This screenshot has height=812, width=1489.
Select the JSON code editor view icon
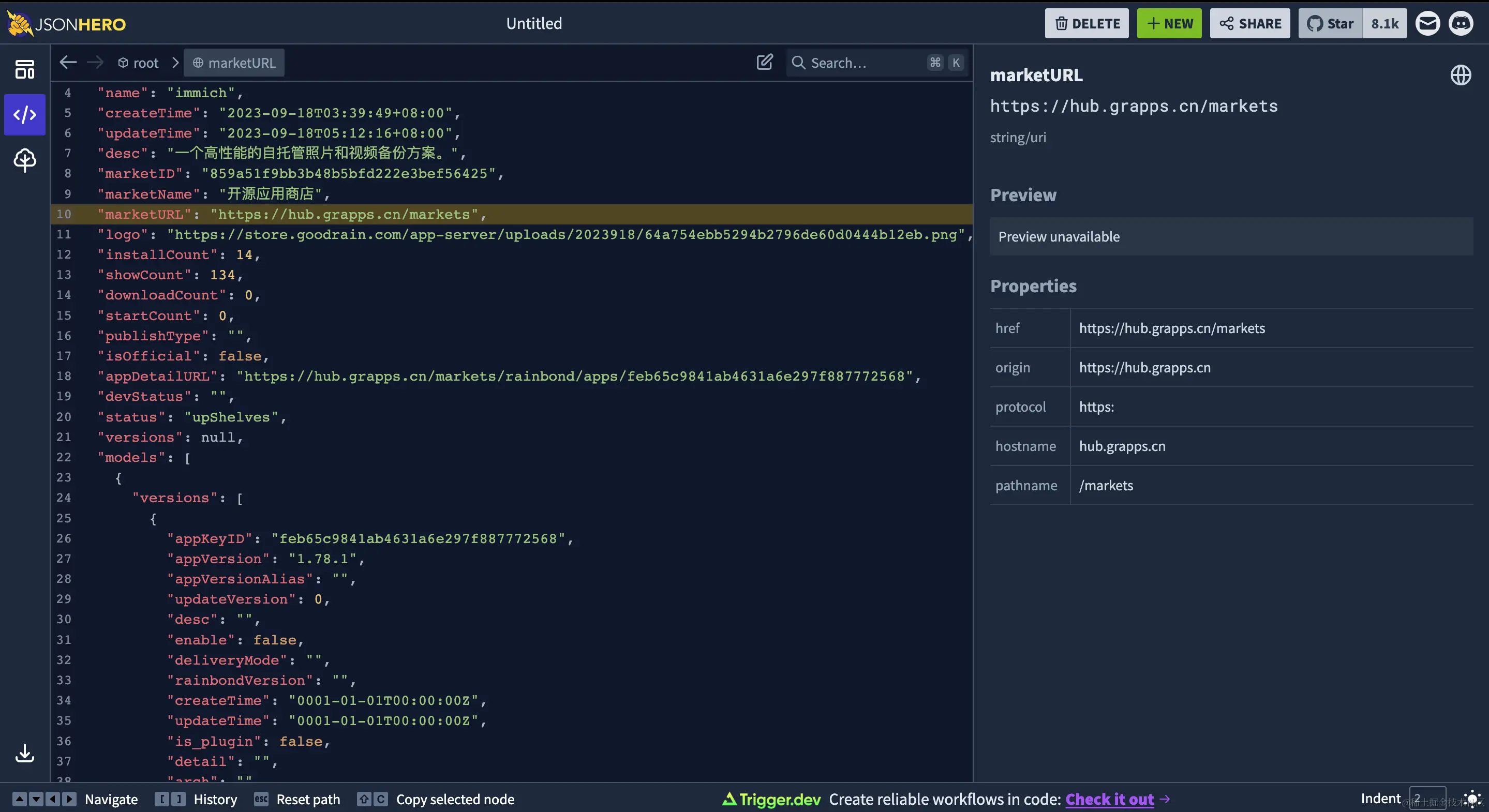point(24,114)
